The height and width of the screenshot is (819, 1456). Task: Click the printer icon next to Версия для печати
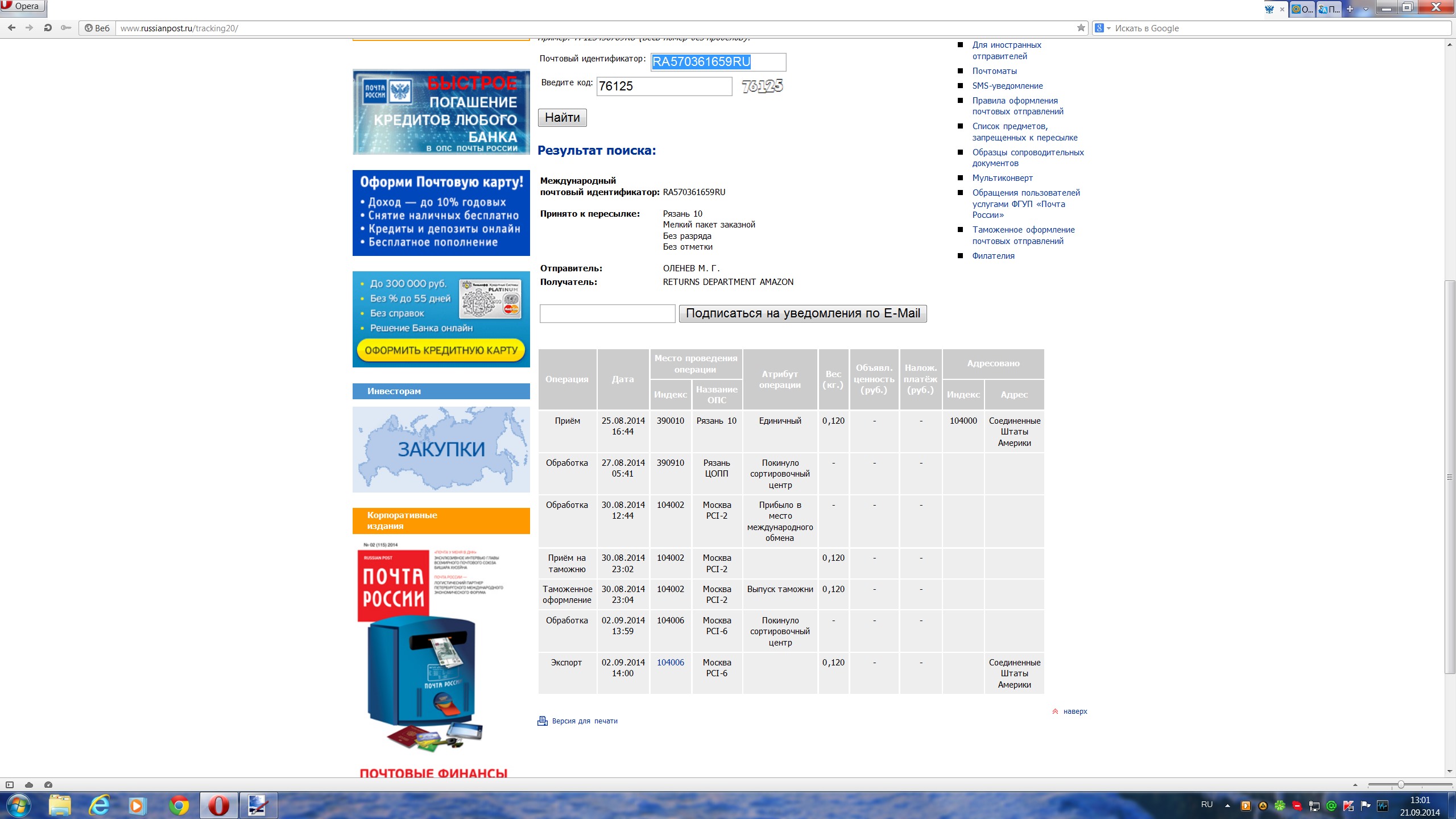click(x=543, y=721)
